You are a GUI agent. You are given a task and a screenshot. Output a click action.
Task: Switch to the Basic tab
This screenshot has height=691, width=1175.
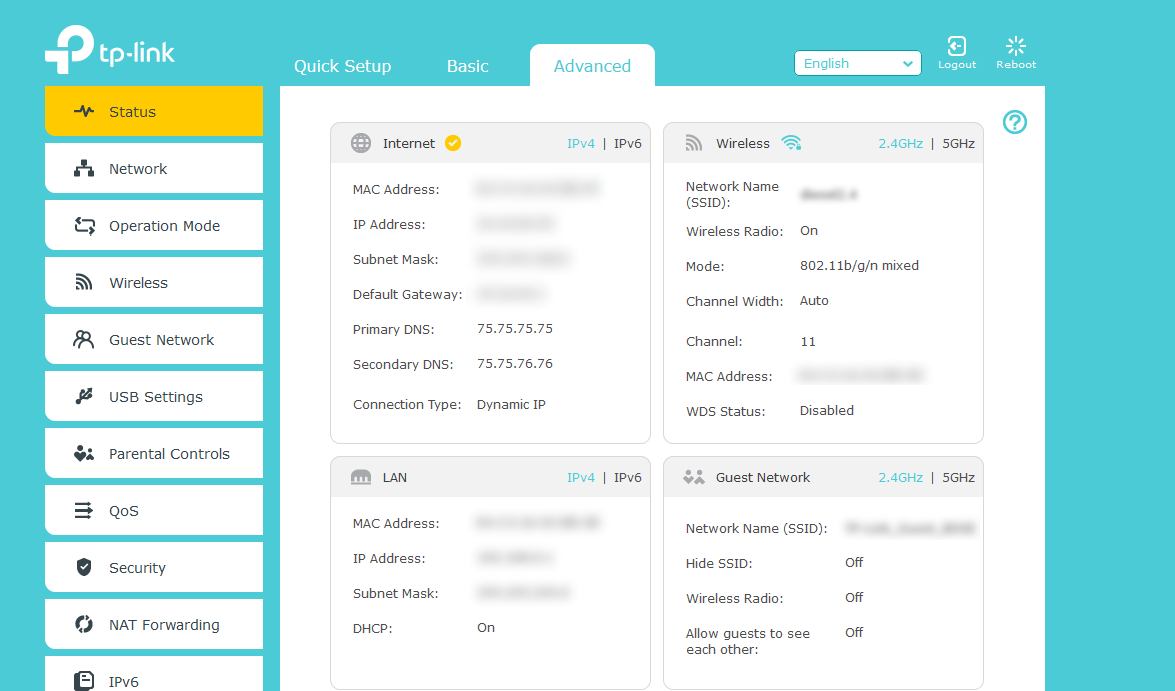click(x=467, y=65)
